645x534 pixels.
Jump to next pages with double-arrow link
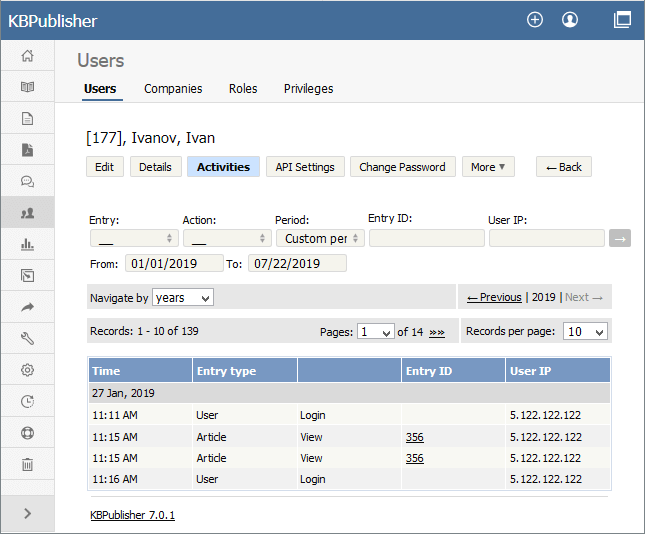tap(437, 332)
